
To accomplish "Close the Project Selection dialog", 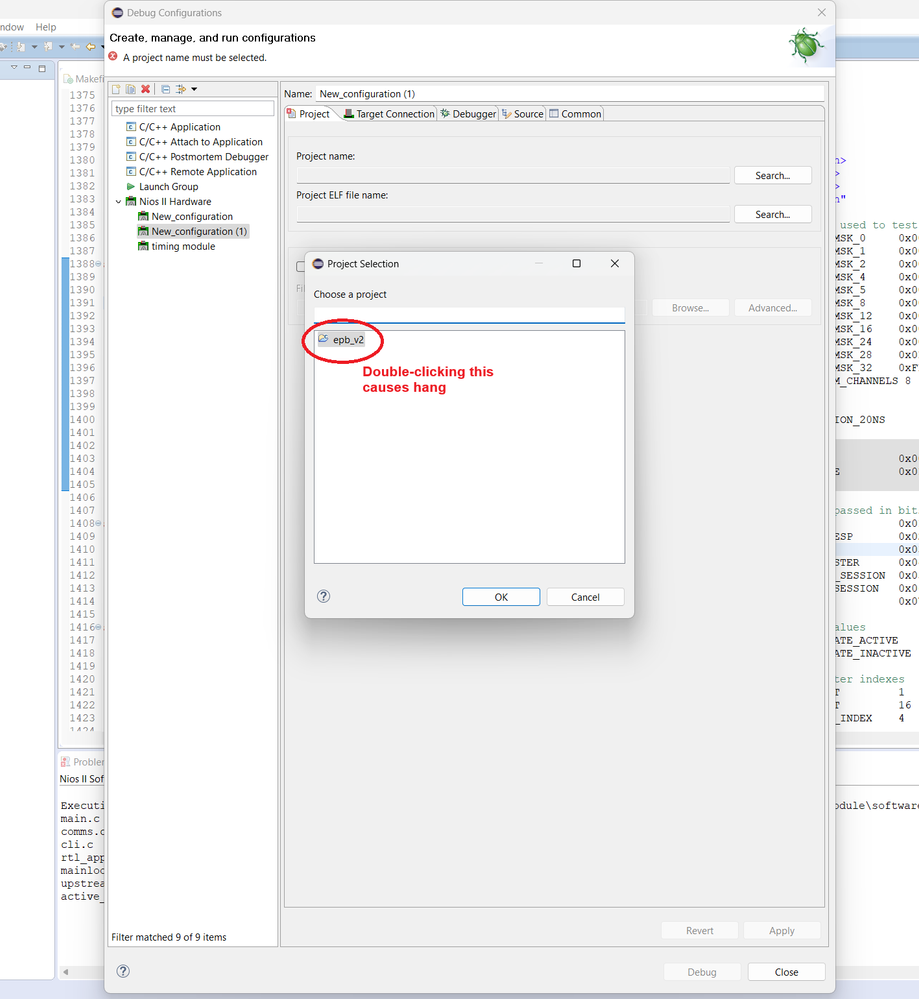I will tap(614, 263).
